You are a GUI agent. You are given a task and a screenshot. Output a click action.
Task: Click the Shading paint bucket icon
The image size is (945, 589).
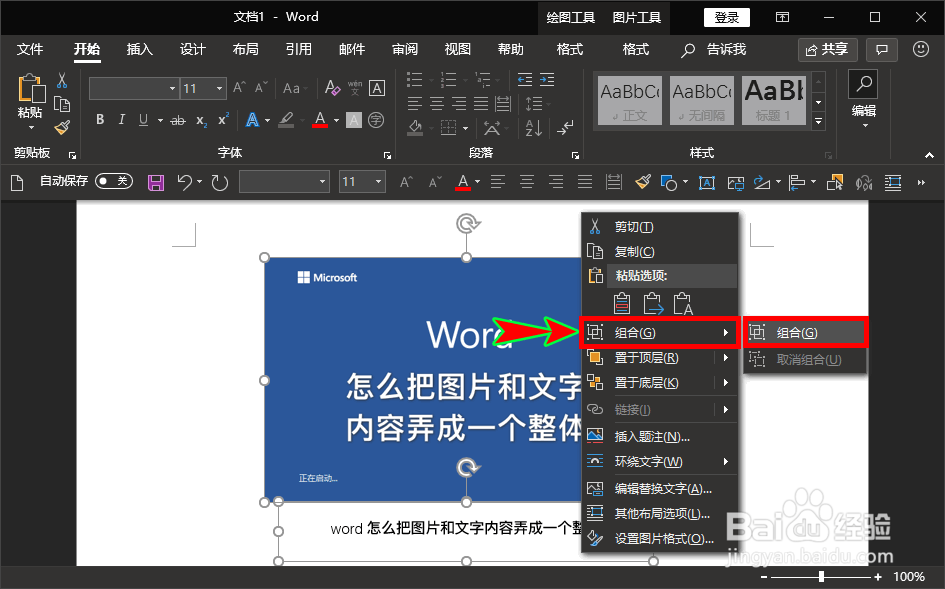(415, 128)
